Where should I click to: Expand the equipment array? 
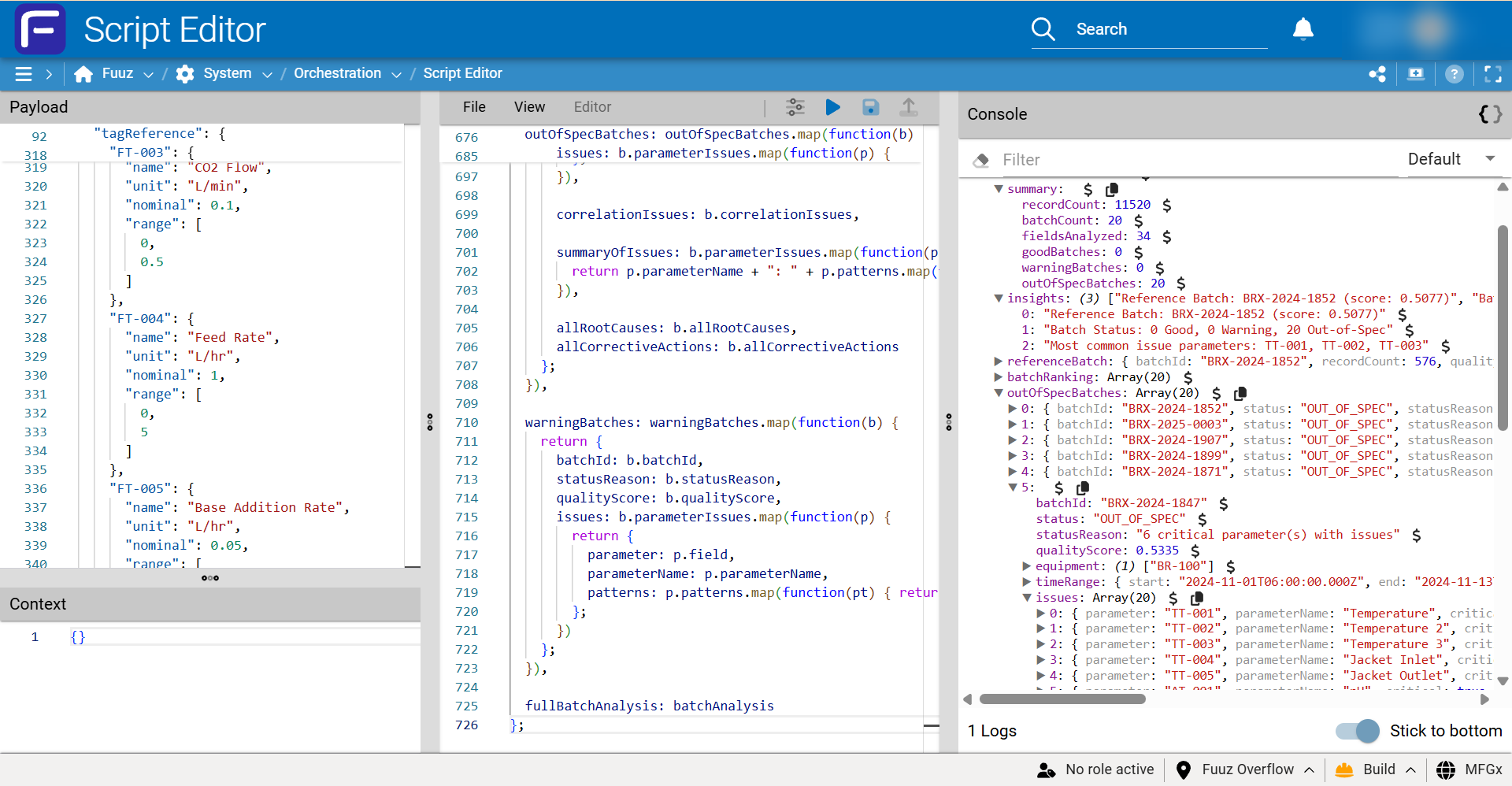click(x=1027, y=566)
